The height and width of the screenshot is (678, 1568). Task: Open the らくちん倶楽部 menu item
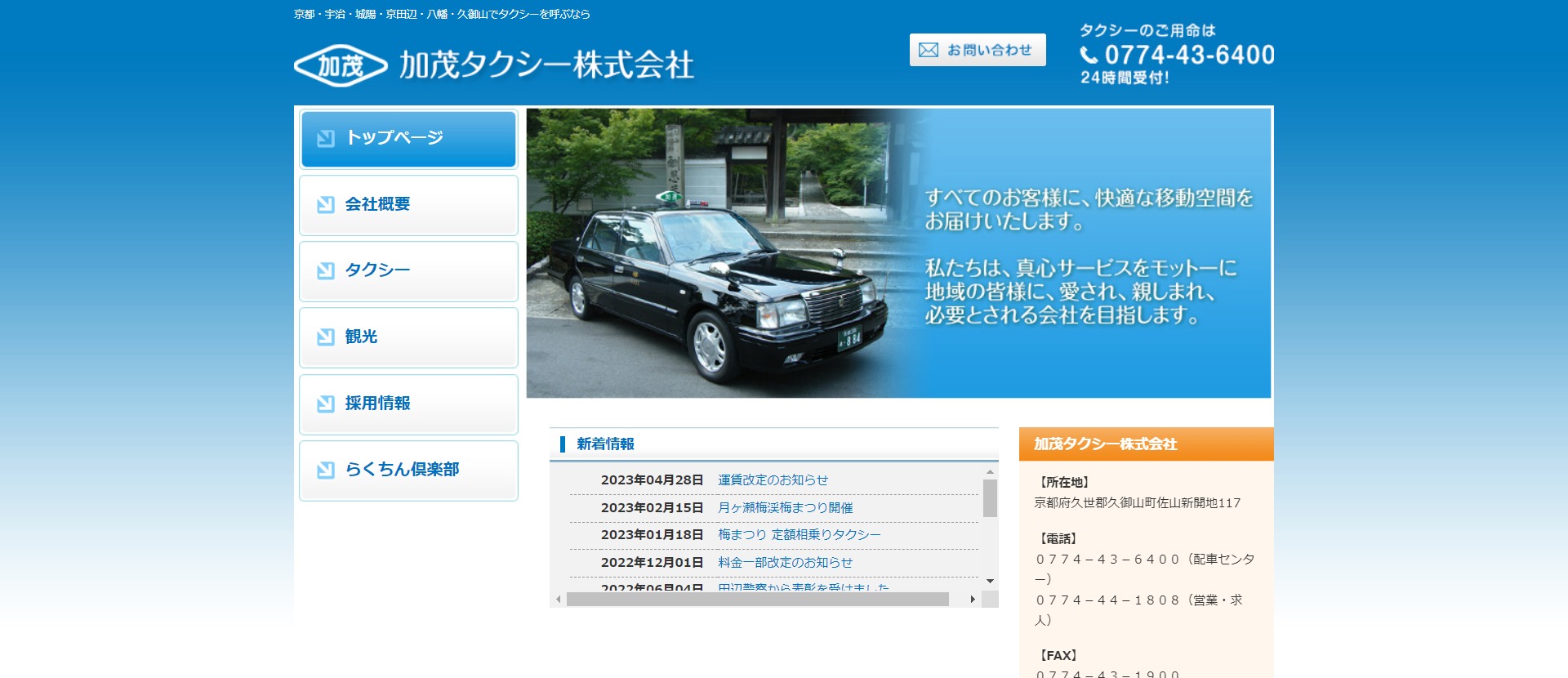[408, 471]
